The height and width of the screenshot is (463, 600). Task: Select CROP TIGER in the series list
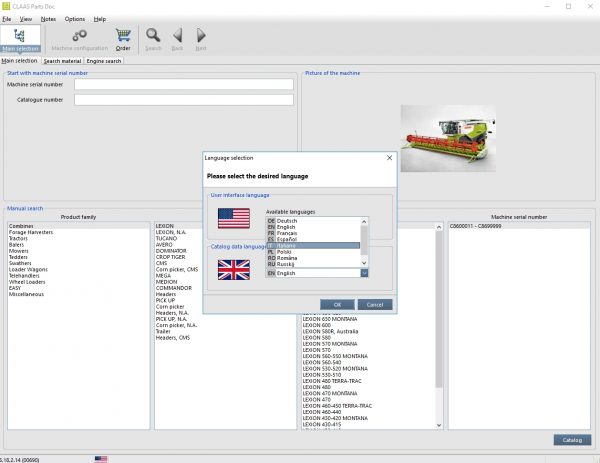(170, 257)
